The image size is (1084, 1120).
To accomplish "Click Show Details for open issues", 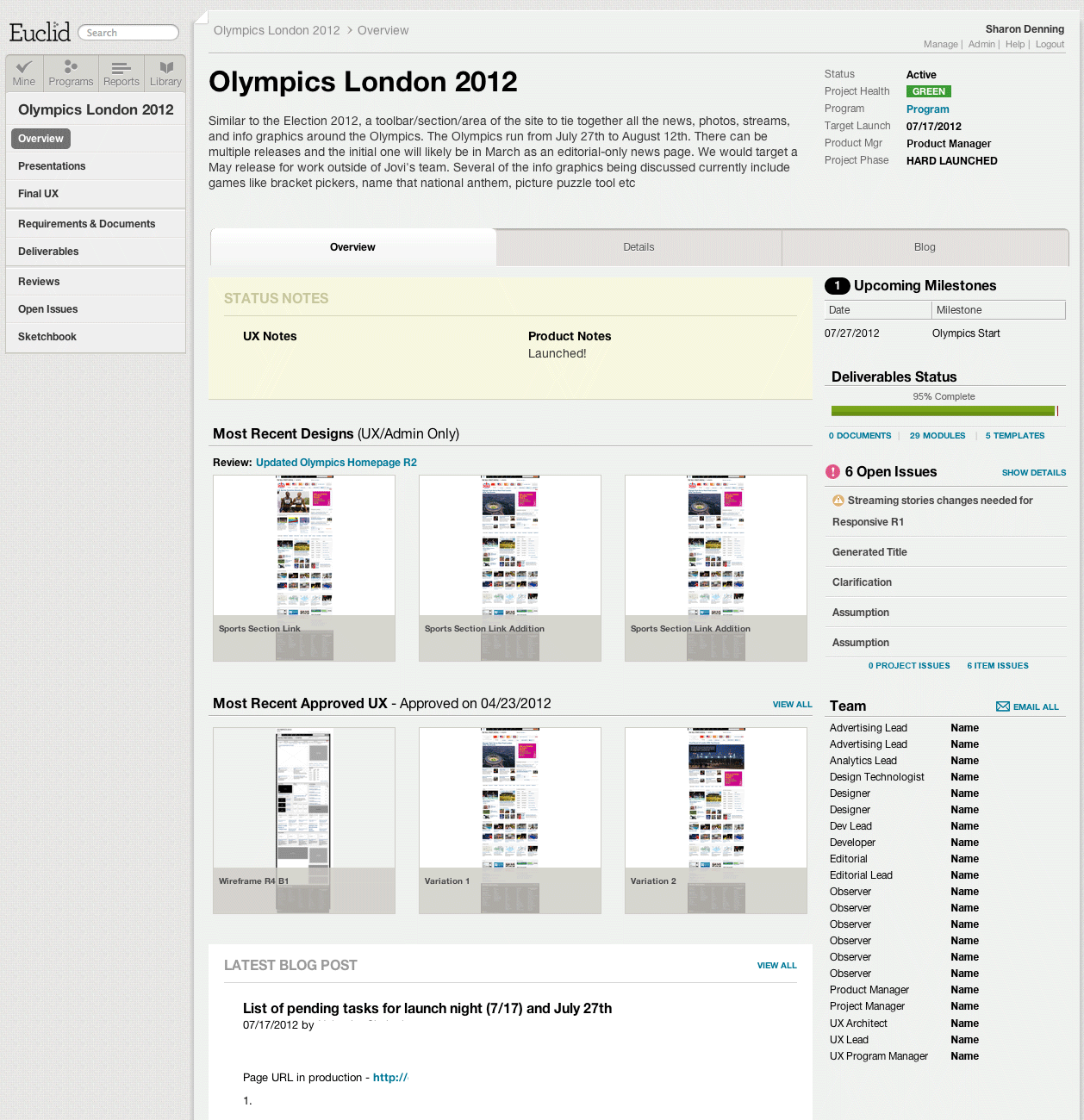I will [1034, 473].
